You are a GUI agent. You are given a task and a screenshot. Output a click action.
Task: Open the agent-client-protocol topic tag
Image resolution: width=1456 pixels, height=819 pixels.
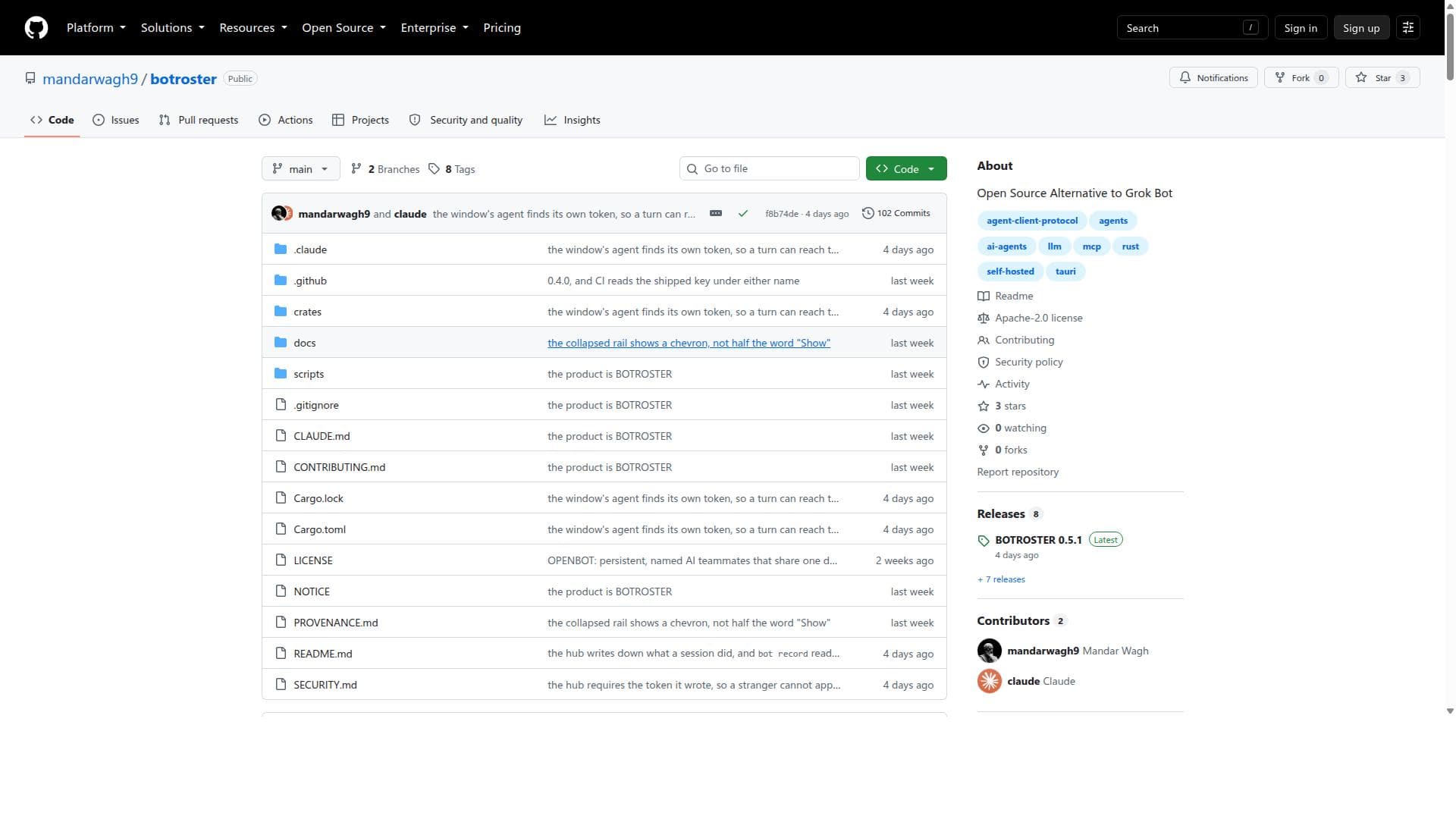point(1032,221)
